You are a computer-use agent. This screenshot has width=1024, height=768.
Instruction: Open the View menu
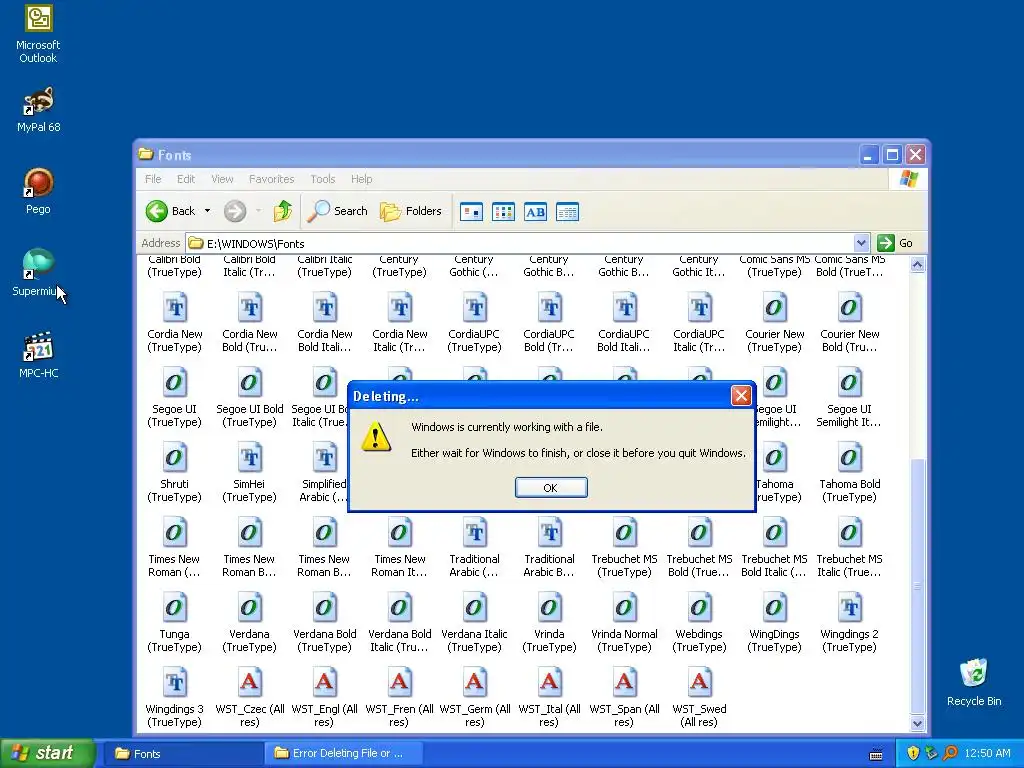[x=222, y=179]
